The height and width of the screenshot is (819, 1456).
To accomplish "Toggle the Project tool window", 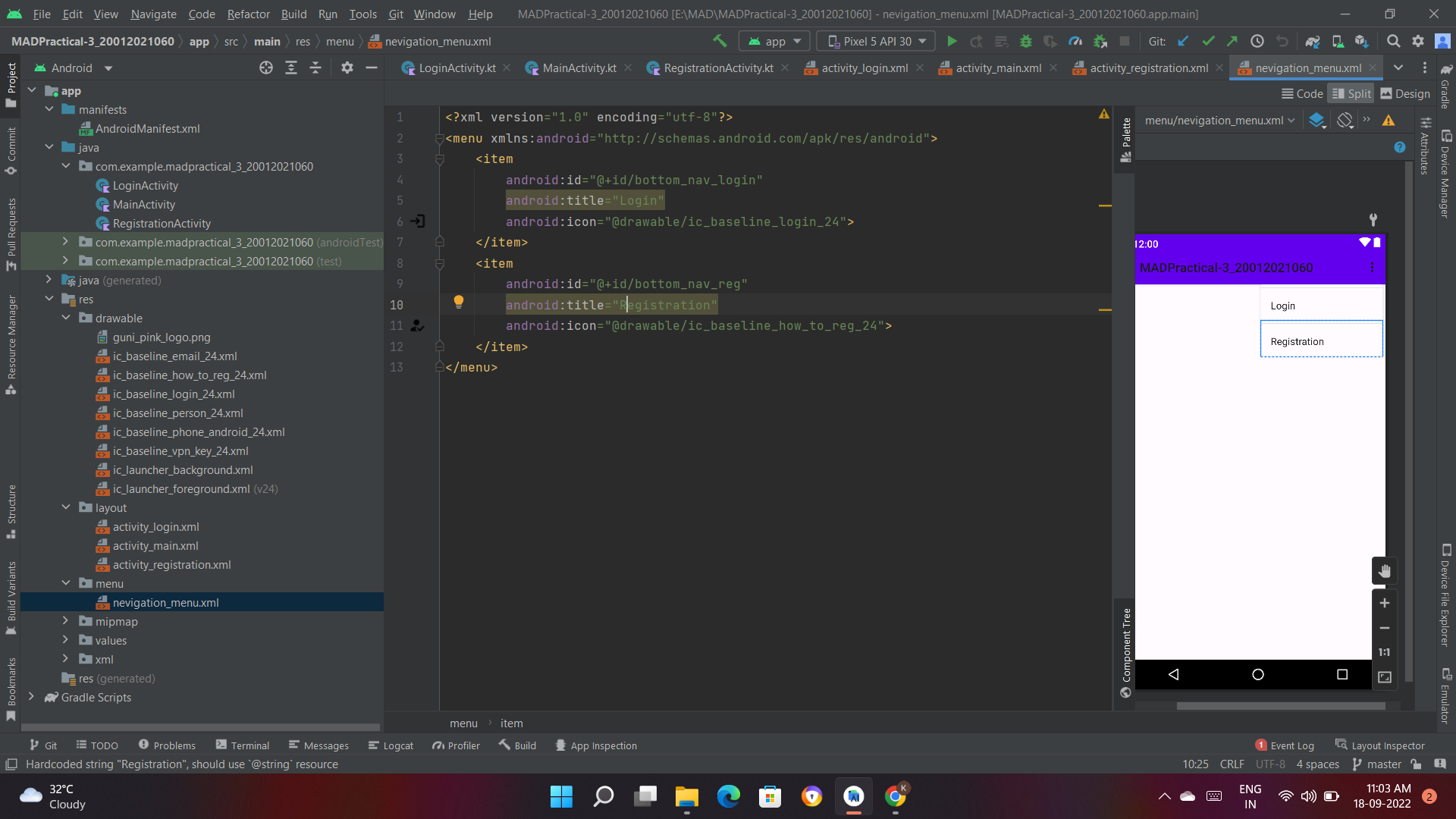I will tap(11, 83).
